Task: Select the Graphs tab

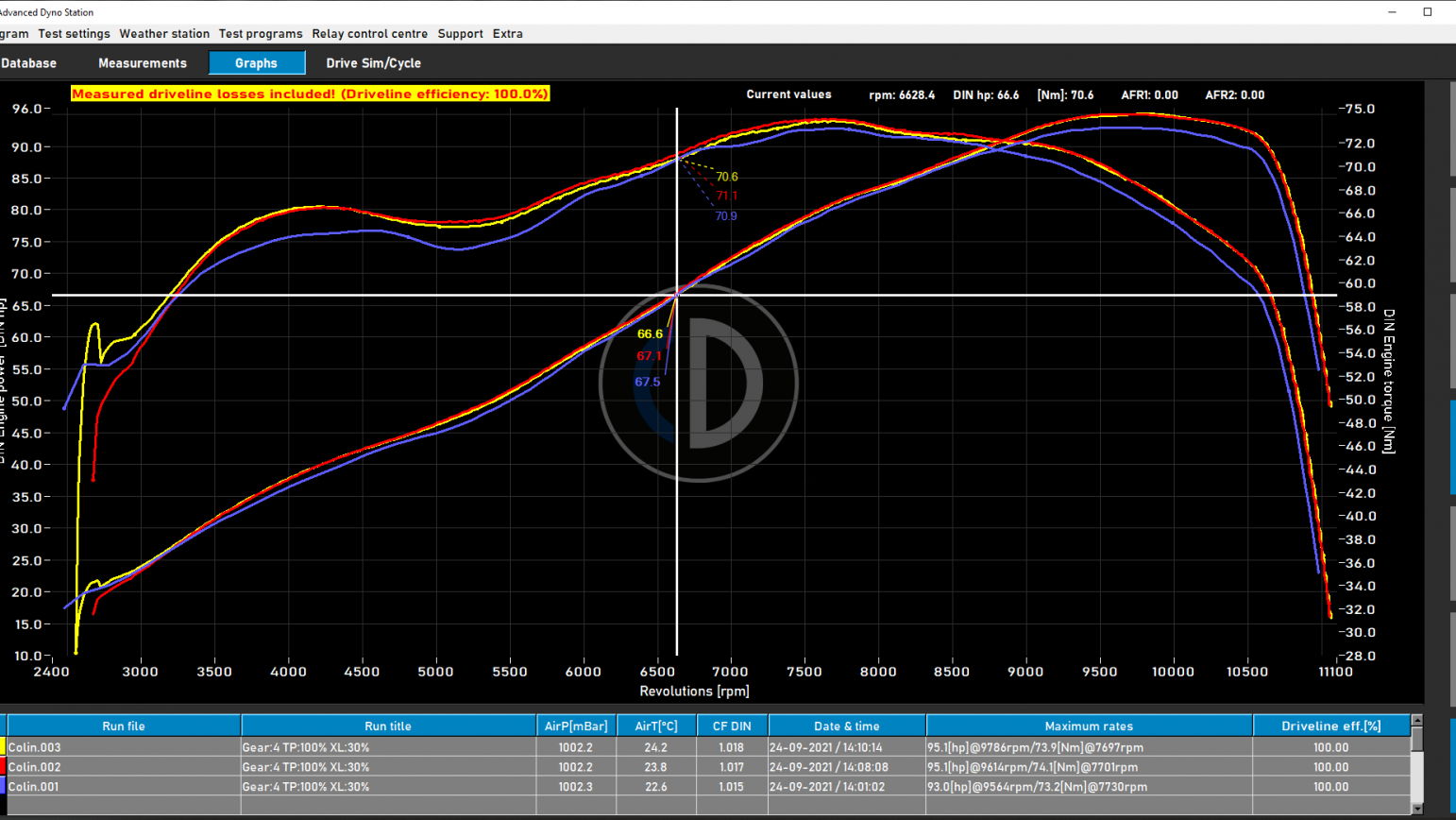Action: coord(256,63)
